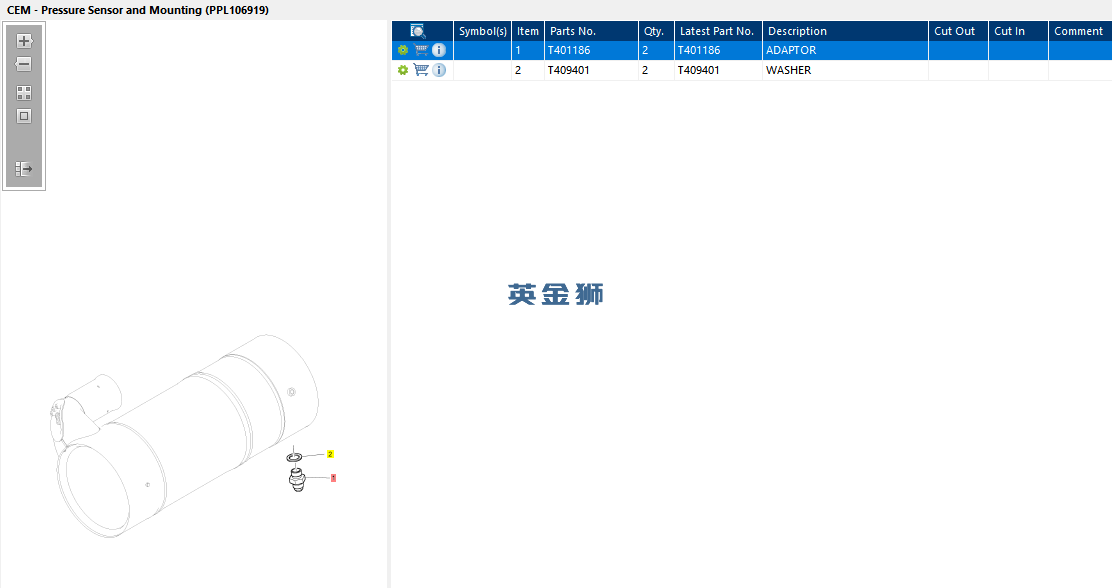The height and width of the screenshot is (588, 1112).
Task: Sort by Latest Part No. column header
Action: pos(718,31)
